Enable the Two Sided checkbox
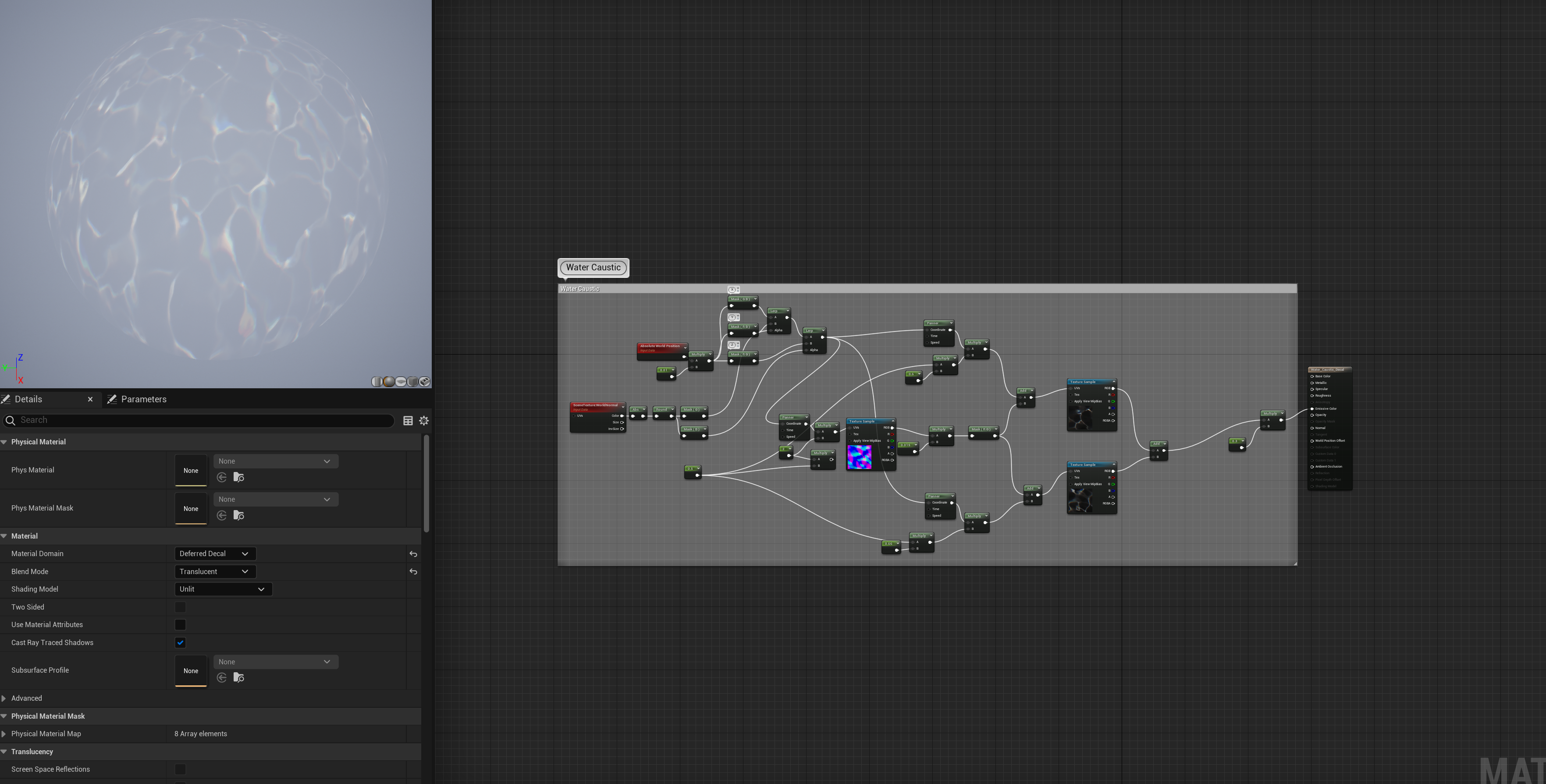 click(x=180, y=607)
